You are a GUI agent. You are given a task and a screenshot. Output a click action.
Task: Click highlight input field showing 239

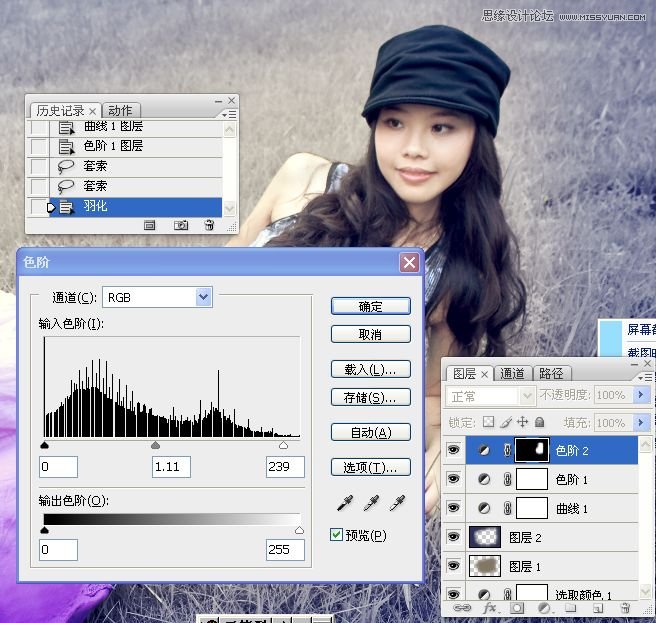[x=285, y=467]
